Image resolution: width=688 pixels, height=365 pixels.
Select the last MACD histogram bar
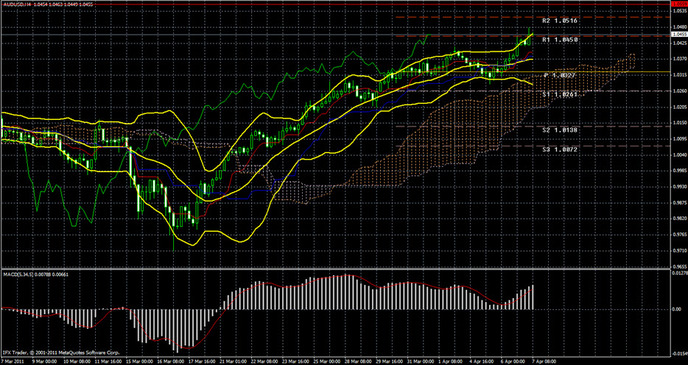pos(533,297)
